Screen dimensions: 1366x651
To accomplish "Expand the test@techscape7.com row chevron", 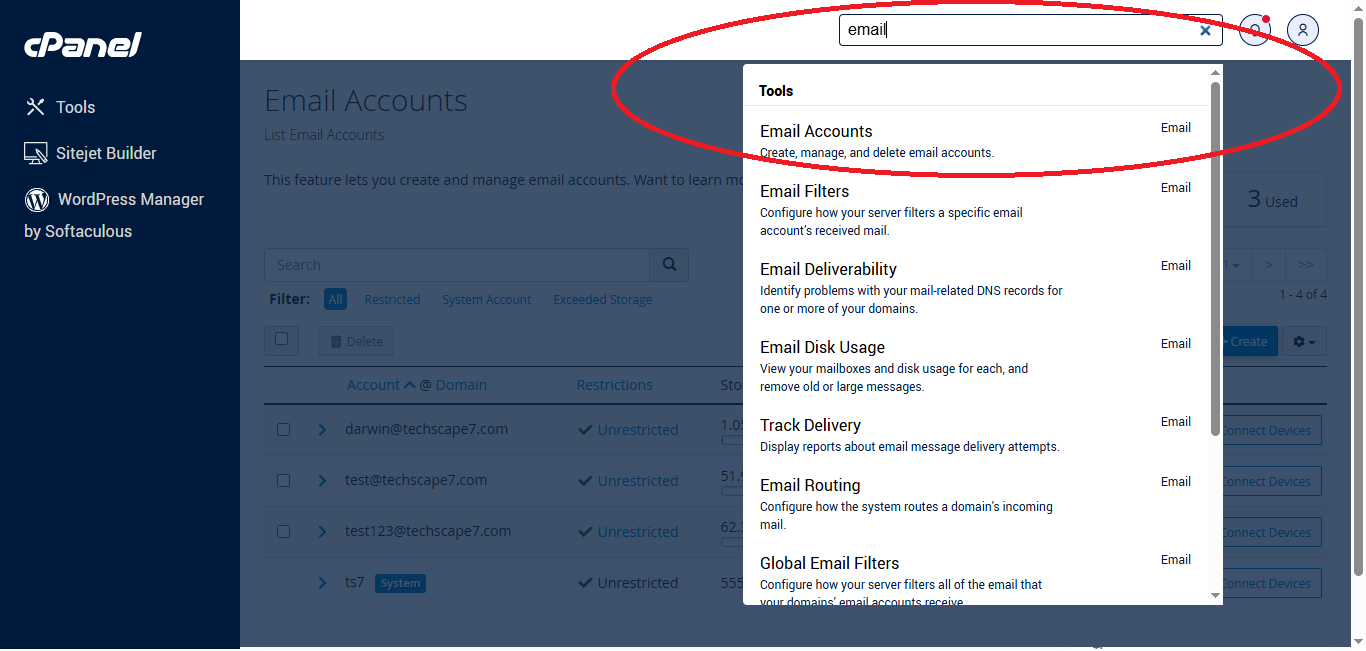I will [x=322, y=480].
